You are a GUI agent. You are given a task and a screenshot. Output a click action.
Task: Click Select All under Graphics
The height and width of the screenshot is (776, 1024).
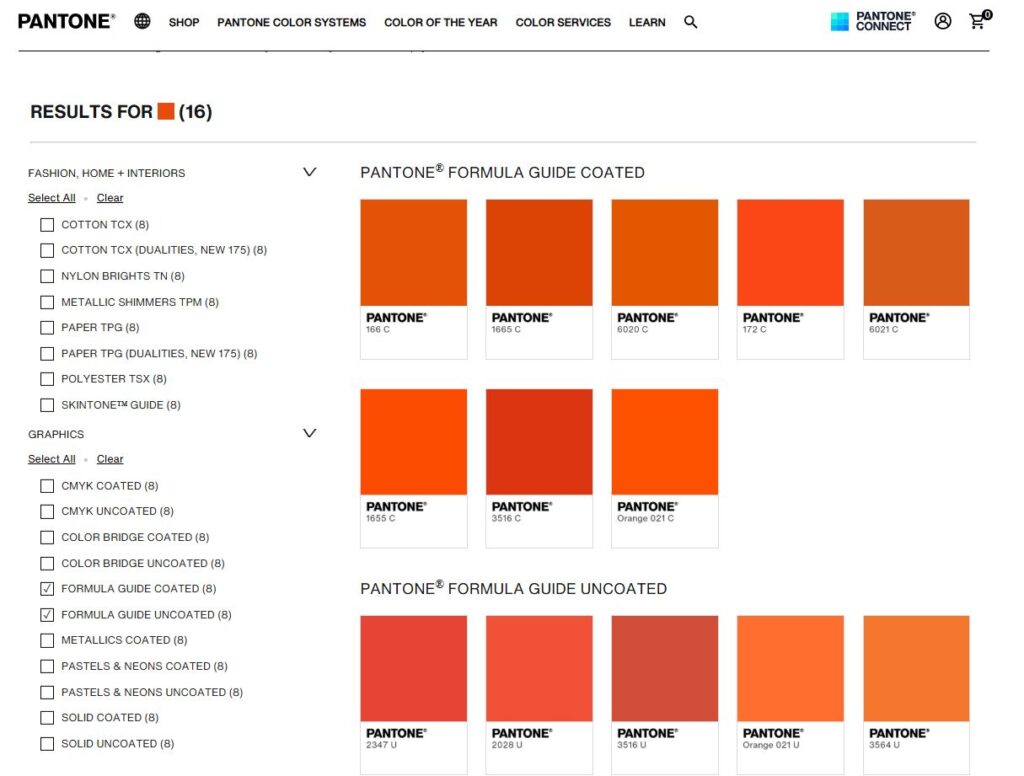click(52, 459)
